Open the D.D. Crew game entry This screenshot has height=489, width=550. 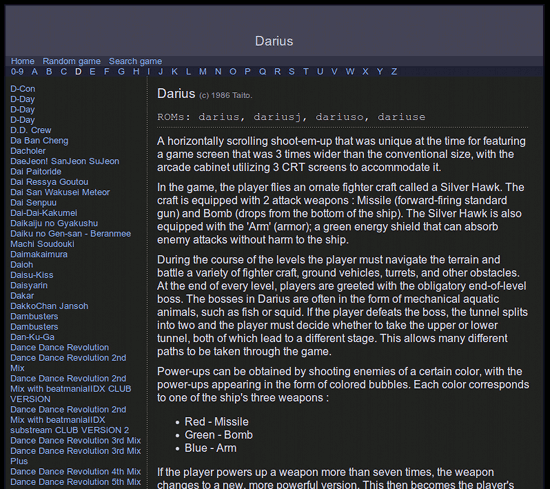(x=31, y=130)
